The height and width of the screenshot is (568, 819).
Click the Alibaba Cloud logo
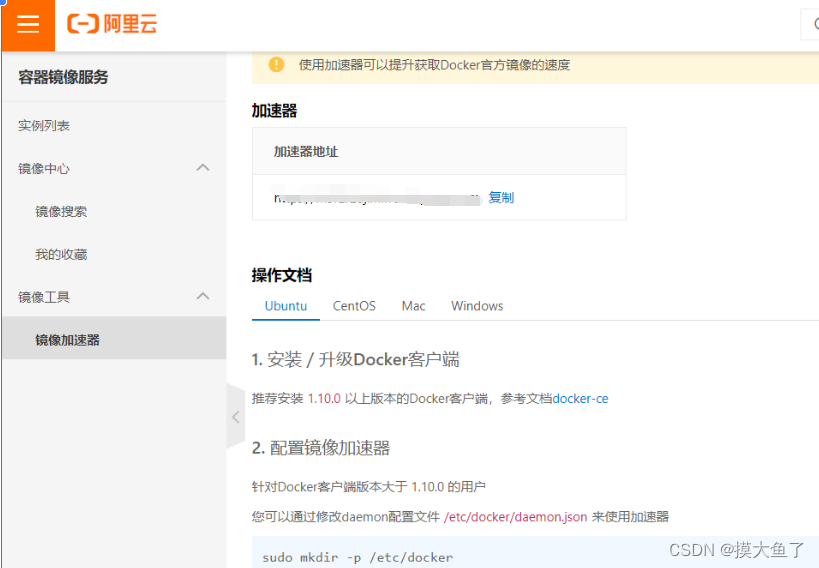pyautogui.click(x=112, y=24)
